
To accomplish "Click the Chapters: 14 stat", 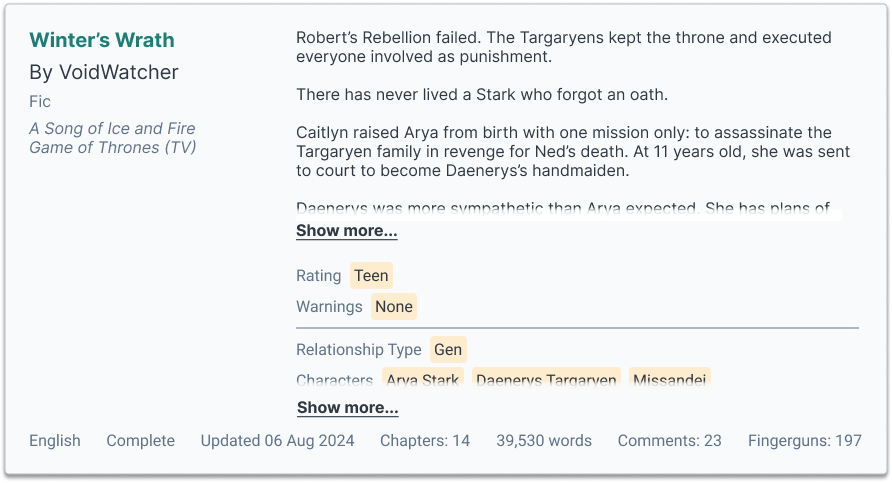I will pos(425,441).
